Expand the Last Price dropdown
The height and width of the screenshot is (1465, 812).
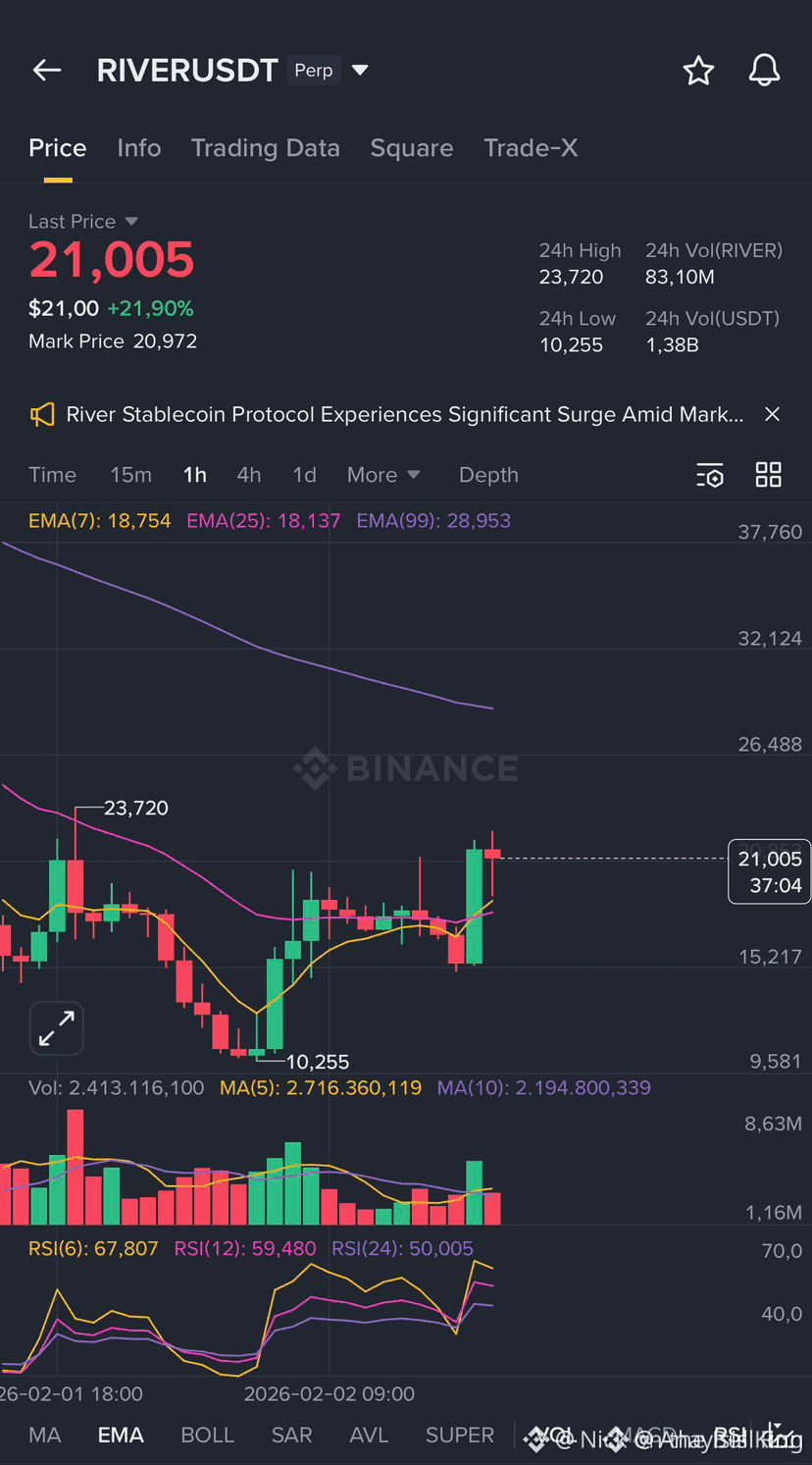[x=131, y=222]
